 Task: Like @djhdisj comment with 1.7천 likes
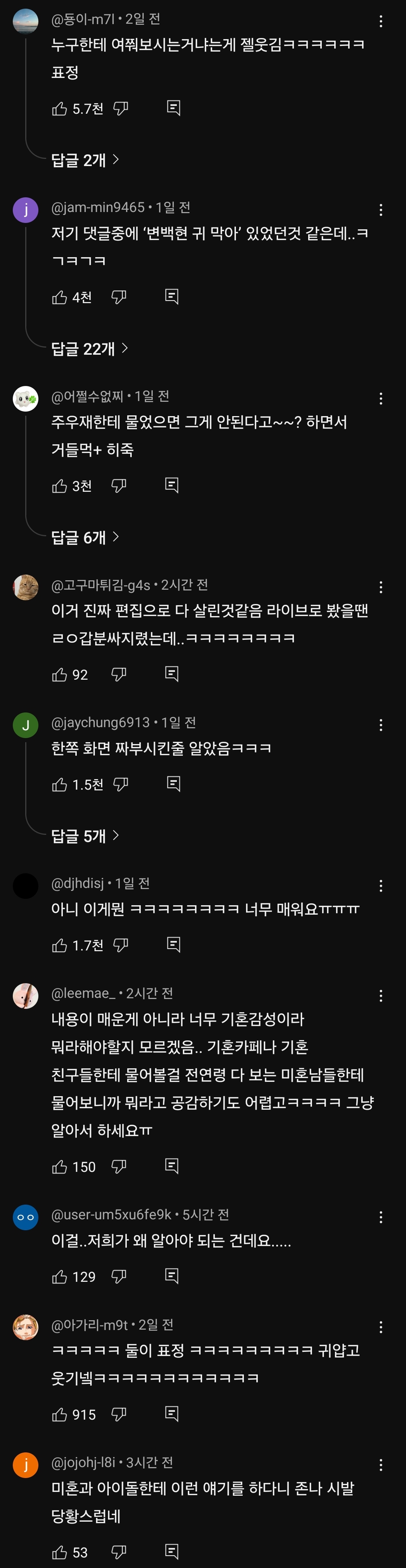tap(59, 945)
